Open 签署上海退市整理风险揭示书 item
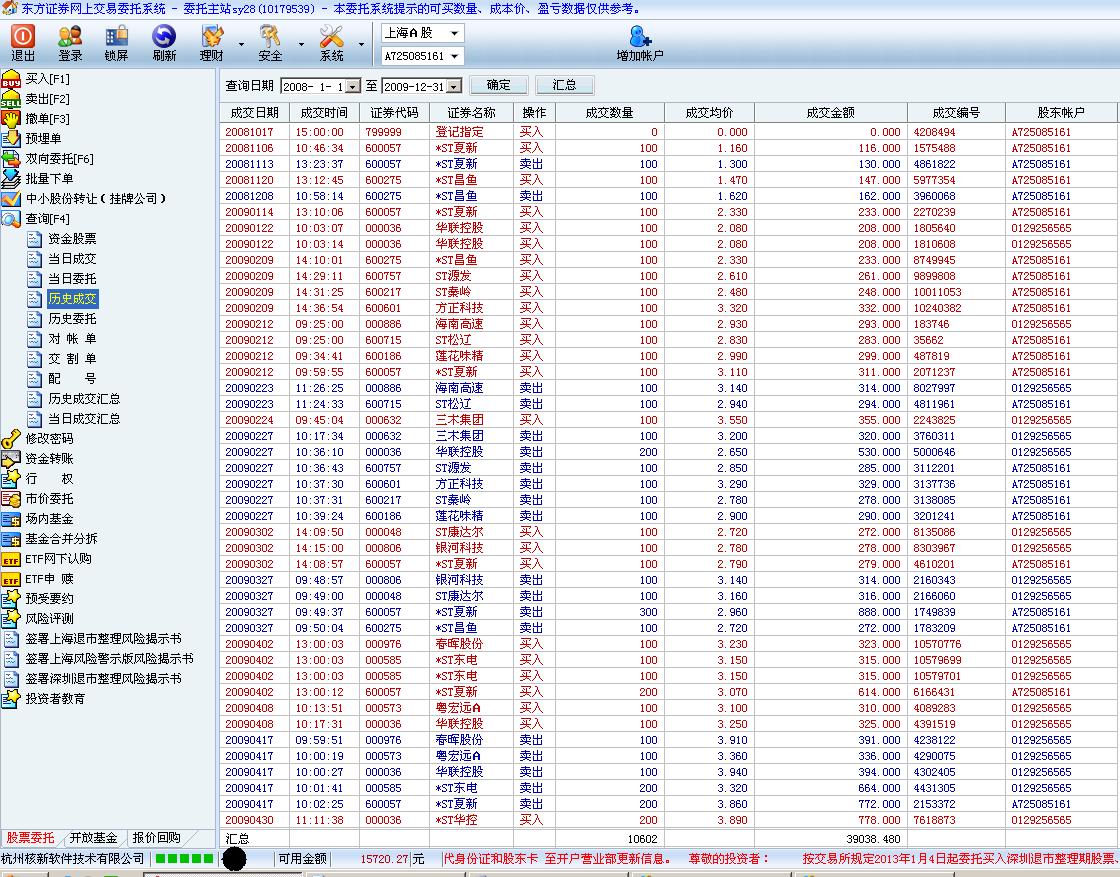 tap(104, 638)
